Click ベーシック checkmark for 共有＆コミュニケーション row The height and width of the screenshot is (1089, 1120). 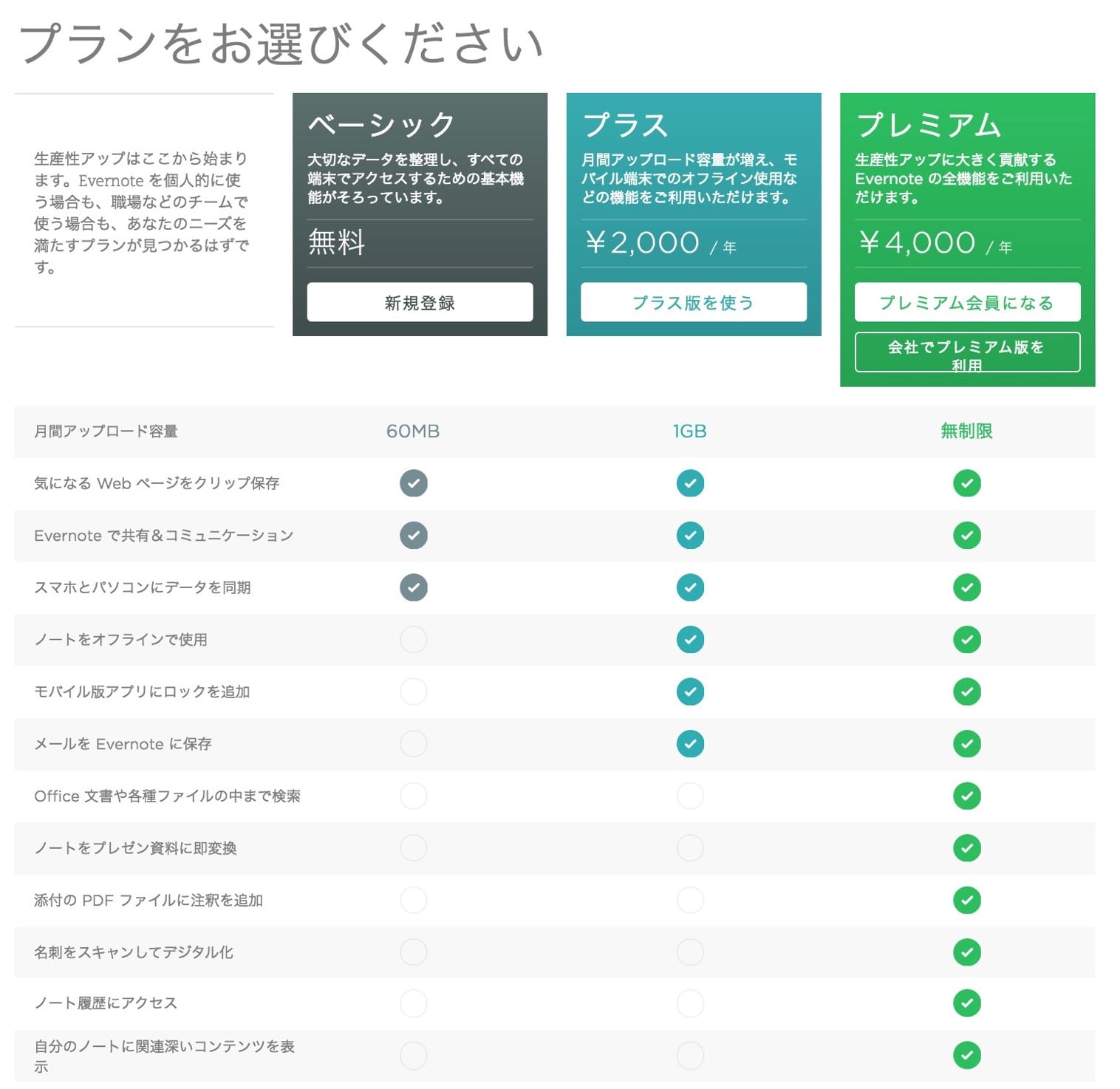pos(414,536)
